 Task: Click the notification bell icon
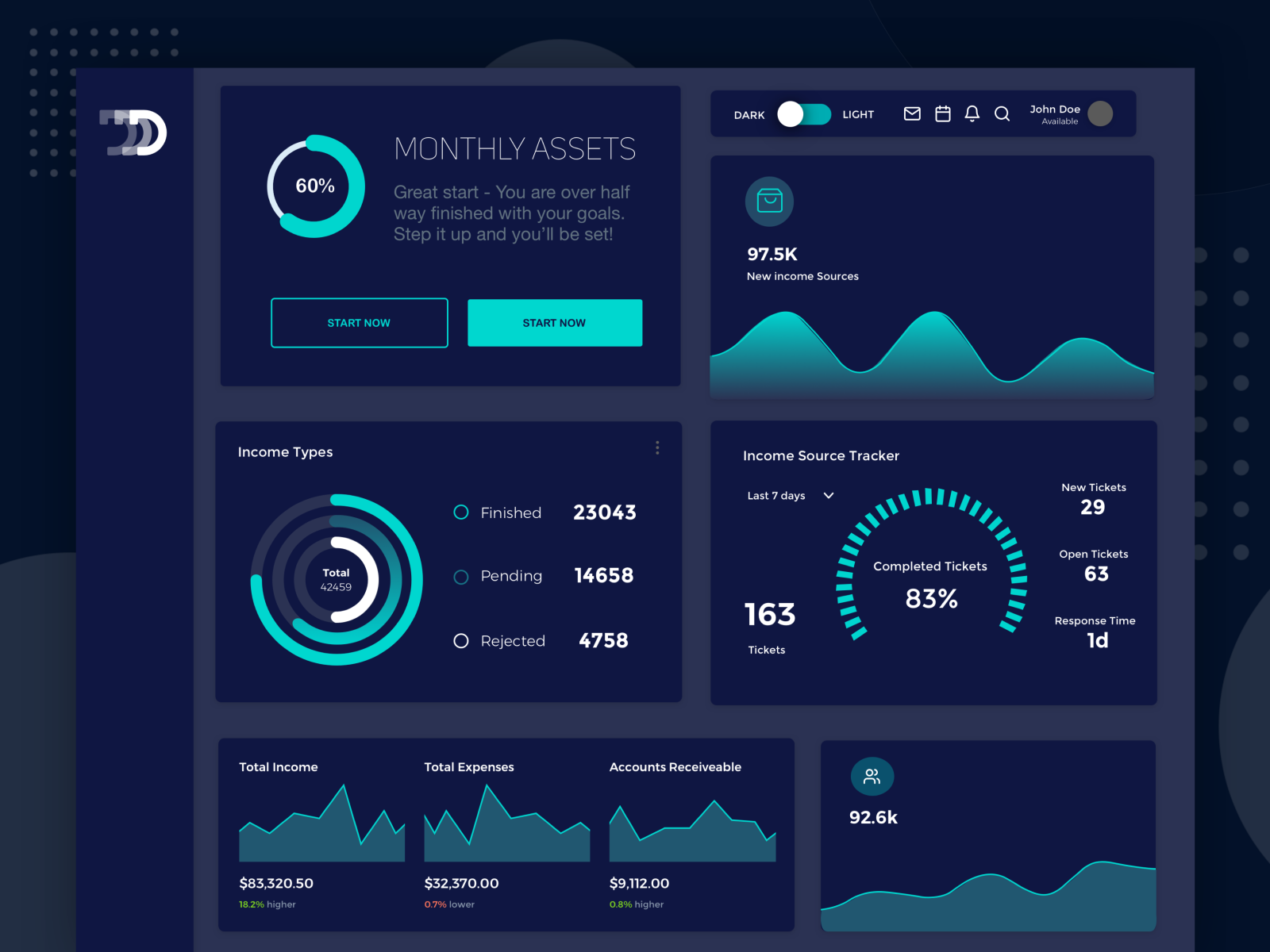(x=971, y=114)
